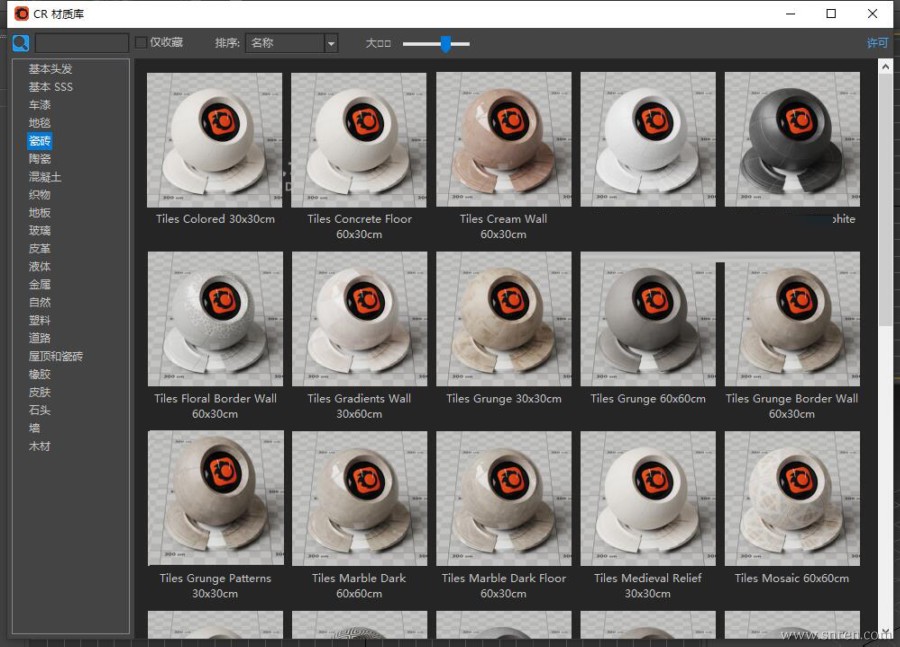Image resolution: width=900 pixels, height=647 pixels.
Task: Select the 地板 floor category
Action: [40, 212]
